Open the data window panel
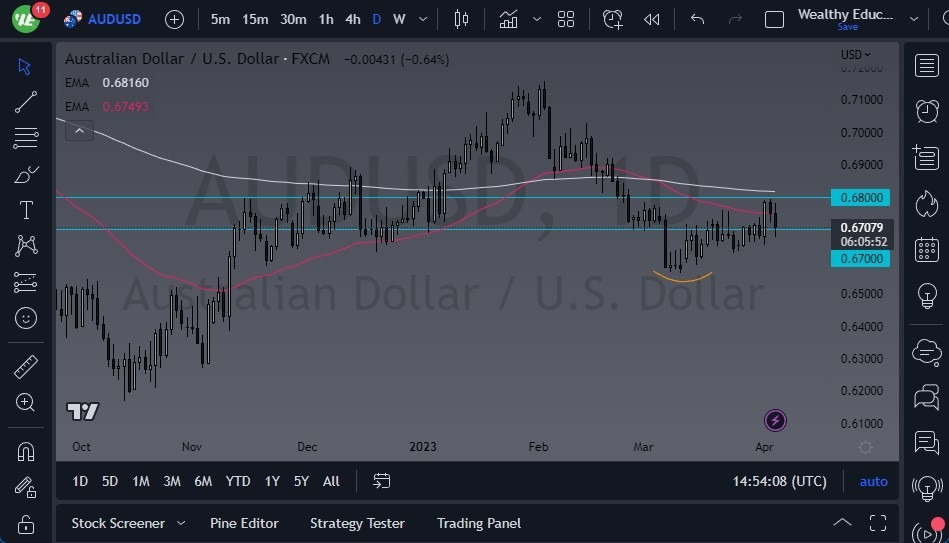Screen dimensions: 949x543 (927, 157)
